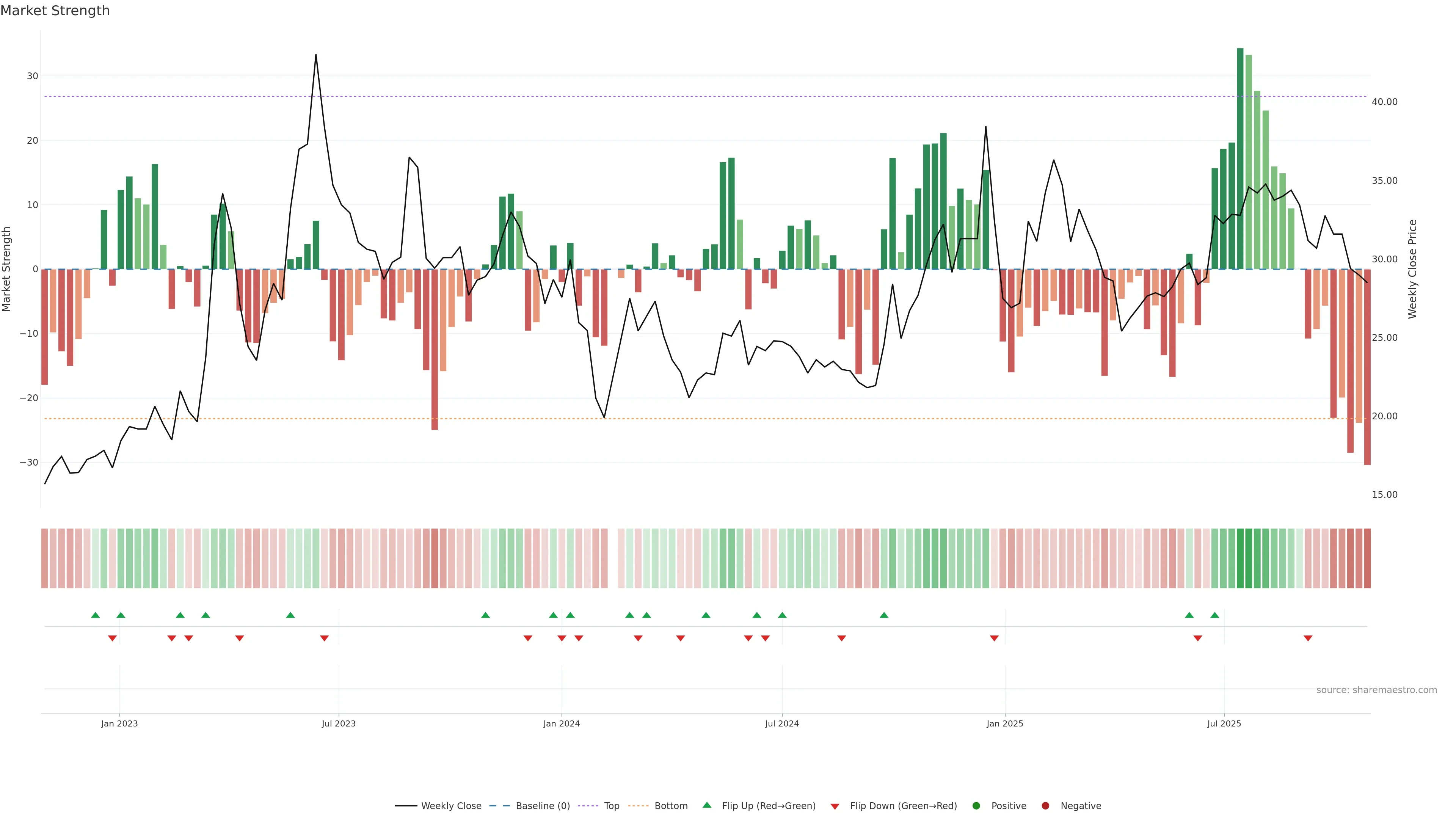Image resolution: width=1456 pixels, height=819 pixels.
Task: Click the Jul 2024 x-axis label
Action: click(782, 723)
